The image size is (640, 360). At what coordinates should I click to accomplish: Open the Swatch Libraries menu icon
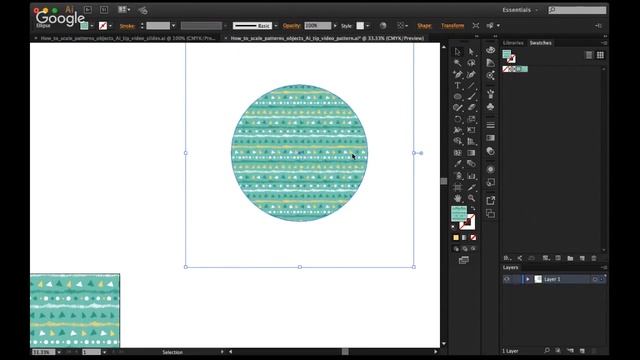pyautogui.click(x=507, y=258)
